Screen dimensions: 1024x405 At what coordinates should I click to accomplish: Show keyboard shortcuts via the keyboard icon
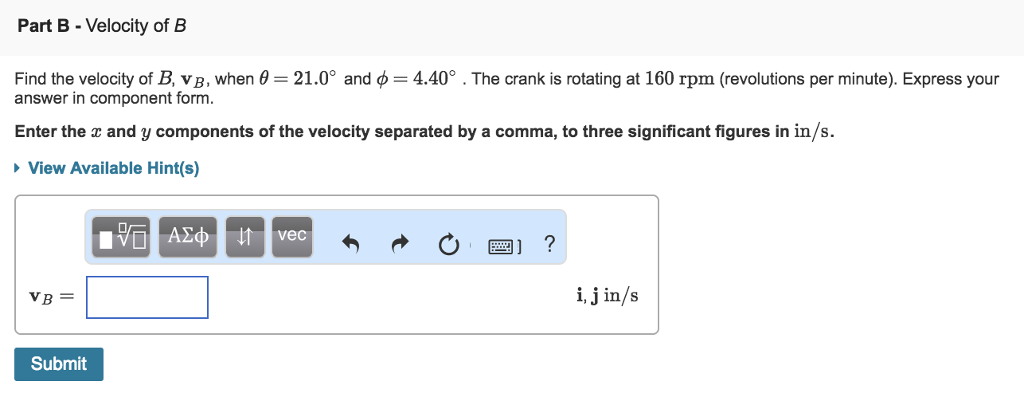click(x=504, y=246)
